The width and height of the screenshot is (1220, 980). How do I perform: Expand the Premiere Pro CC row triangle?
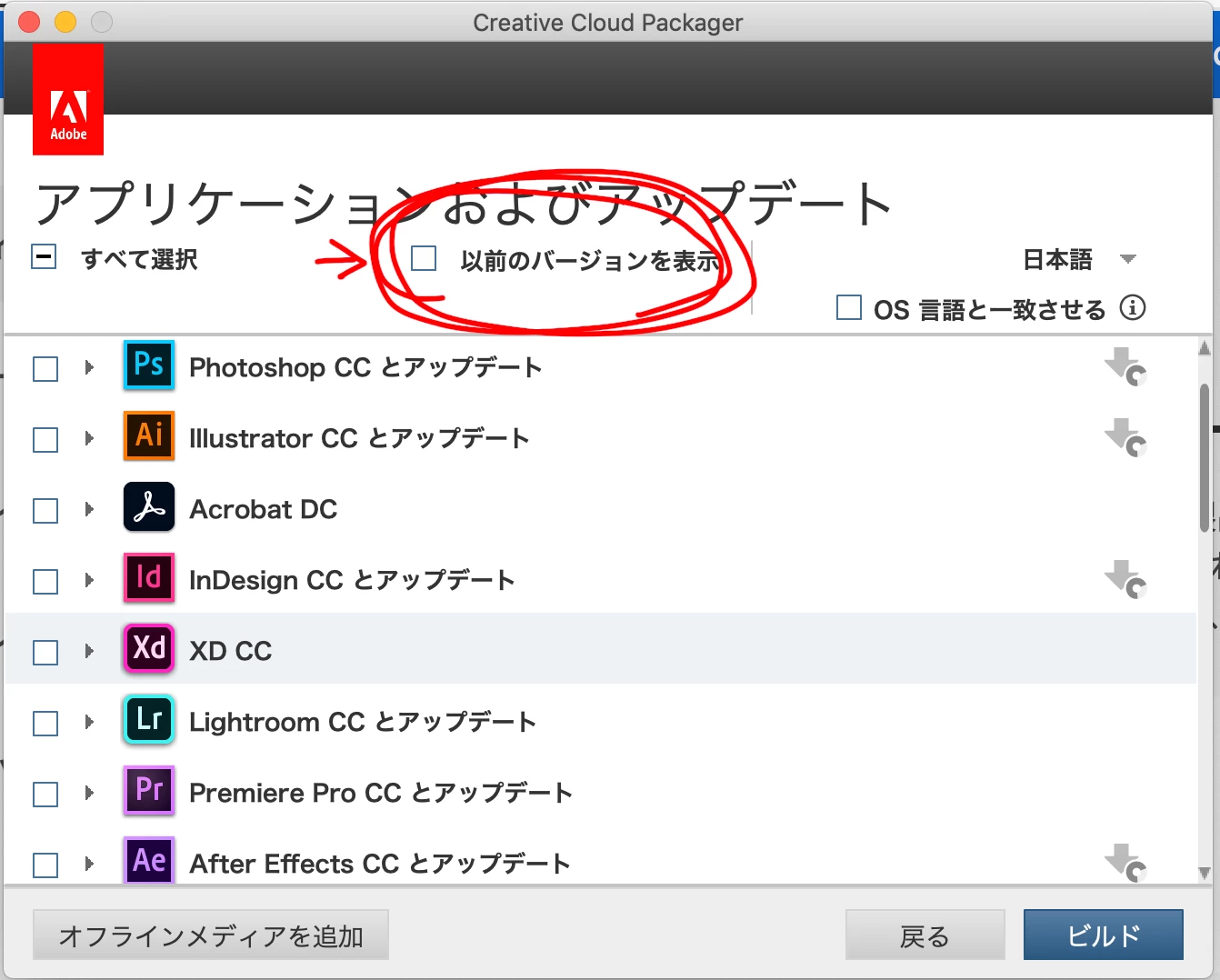coord(89,793)
